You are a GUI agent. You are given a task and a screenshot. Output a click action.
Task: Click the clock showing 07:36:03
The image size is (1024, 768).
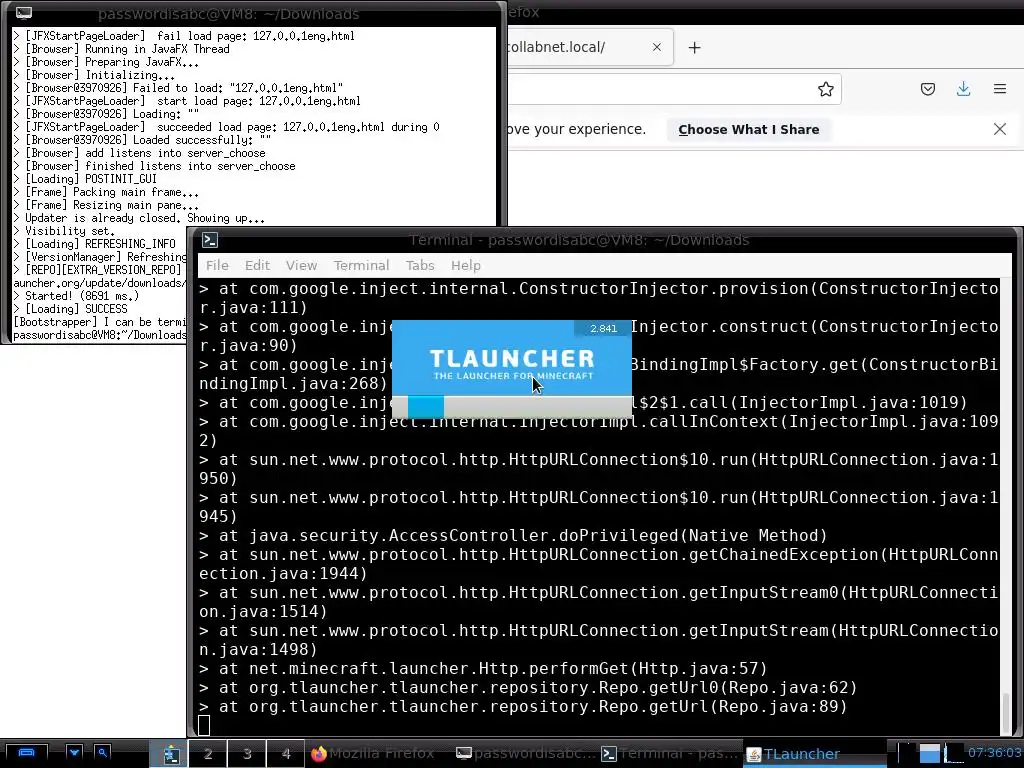[994, 752]
